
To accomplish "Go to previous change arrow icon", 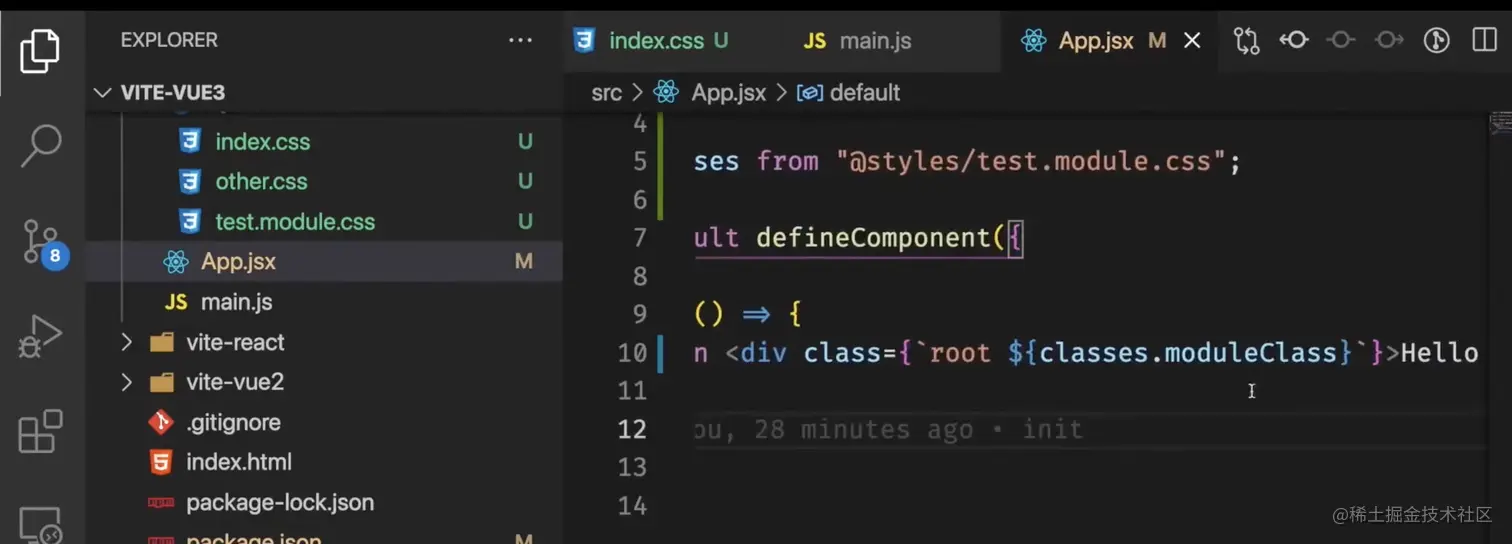I will [1294, 40].
